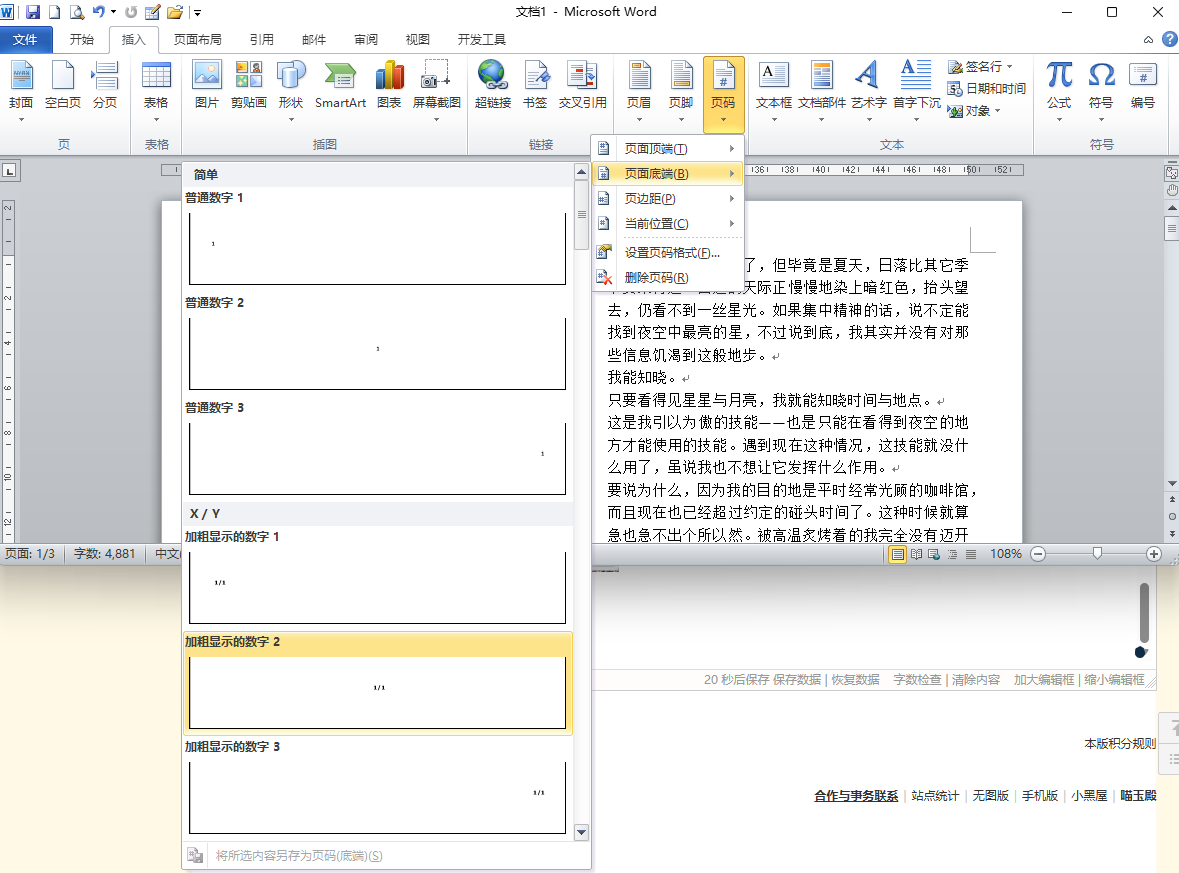Click the zoom slider handle
The width and height of the screenshot is (1179, 873).
(x=1097, y=554)
